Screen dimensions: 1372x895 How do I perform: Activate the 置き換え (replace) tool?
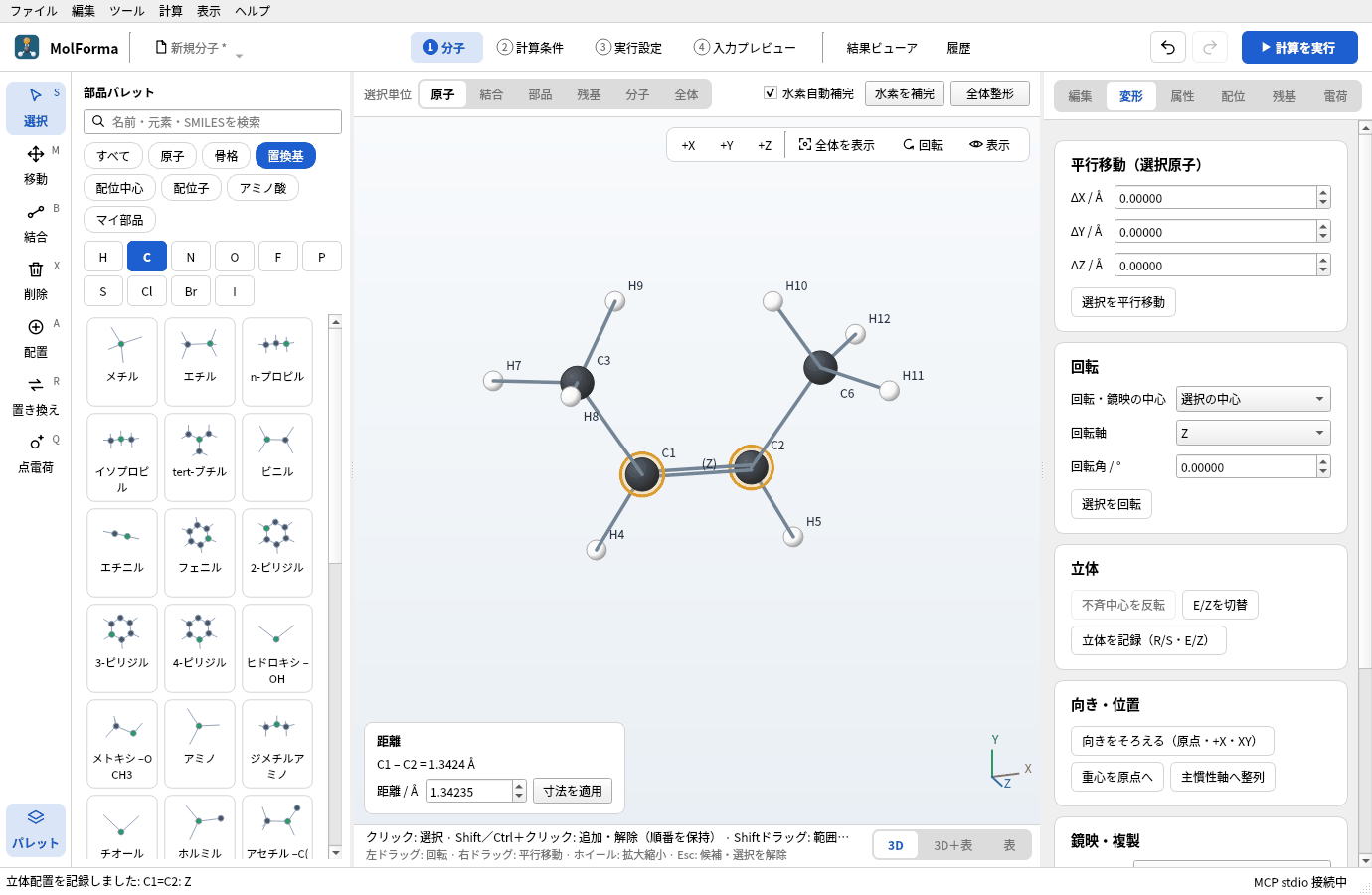[x=36, y=396]
